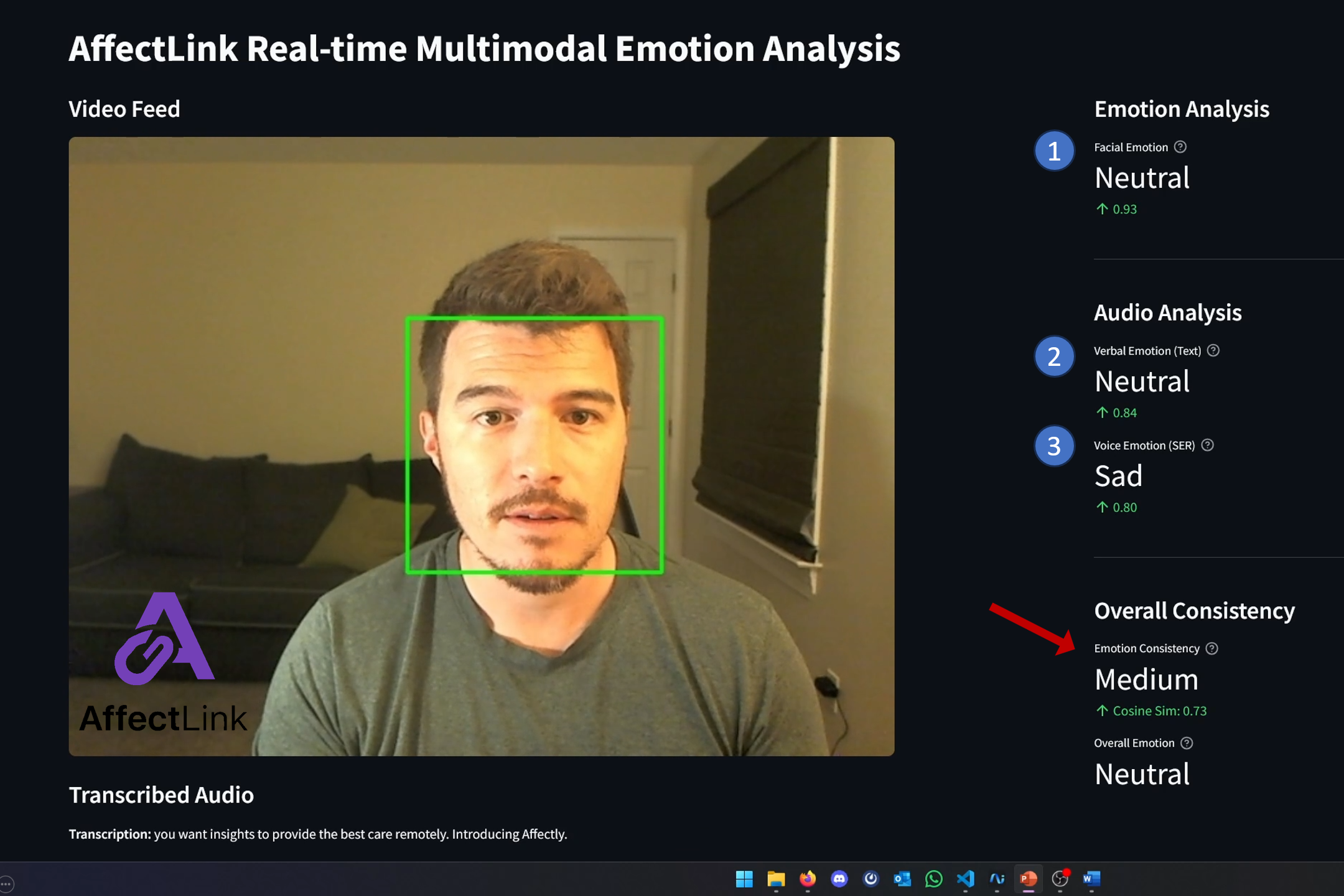Switch to Firefox in the taskbar
This screenshot has height=896, width=1344.
click(808, 879)
